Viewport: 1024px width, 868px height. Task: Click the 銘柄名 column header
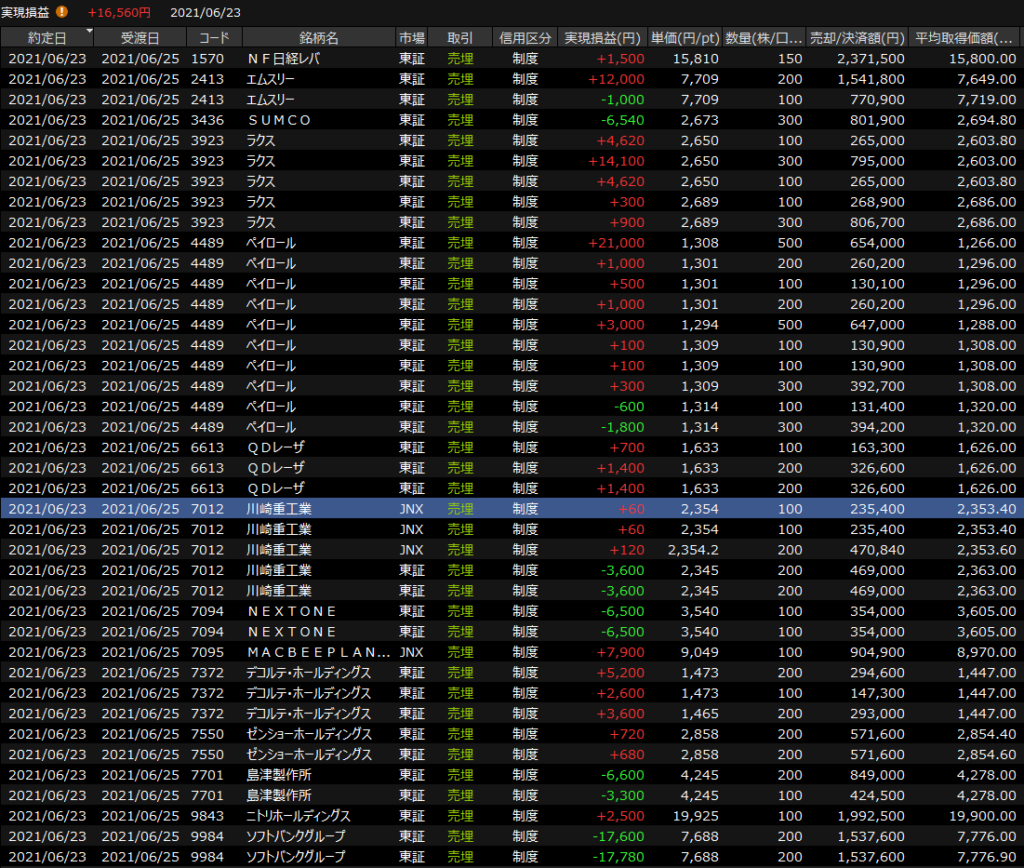[318, 38]
